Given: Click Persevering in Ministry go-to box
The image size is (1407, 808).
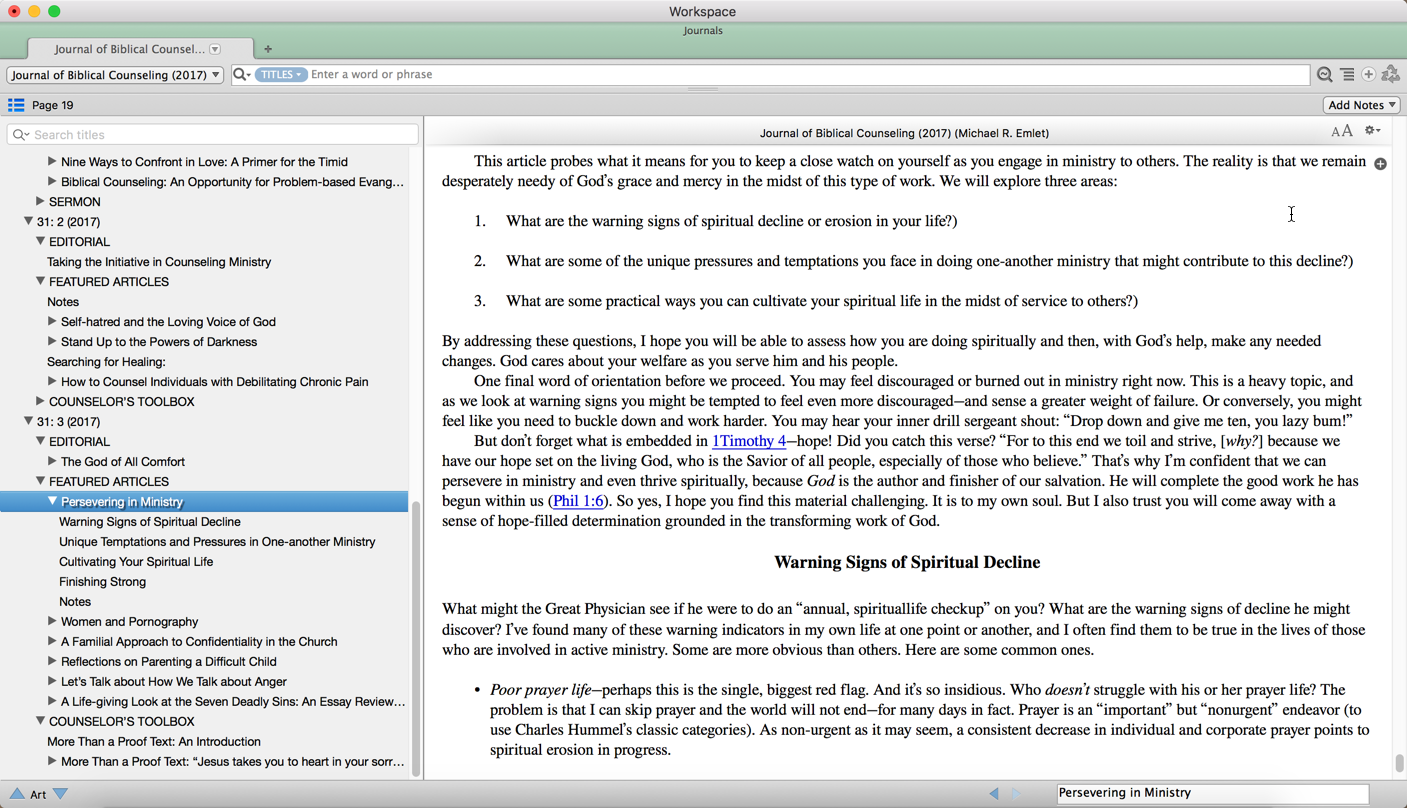Looking at the screenshot, I should coord(1212,794).
